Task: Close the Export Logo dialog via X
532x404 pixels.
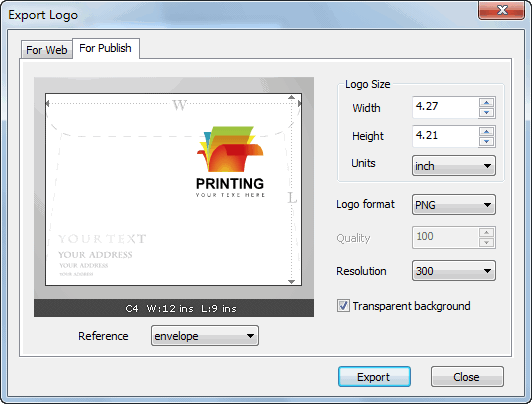Action: click(x=501, y=10)
